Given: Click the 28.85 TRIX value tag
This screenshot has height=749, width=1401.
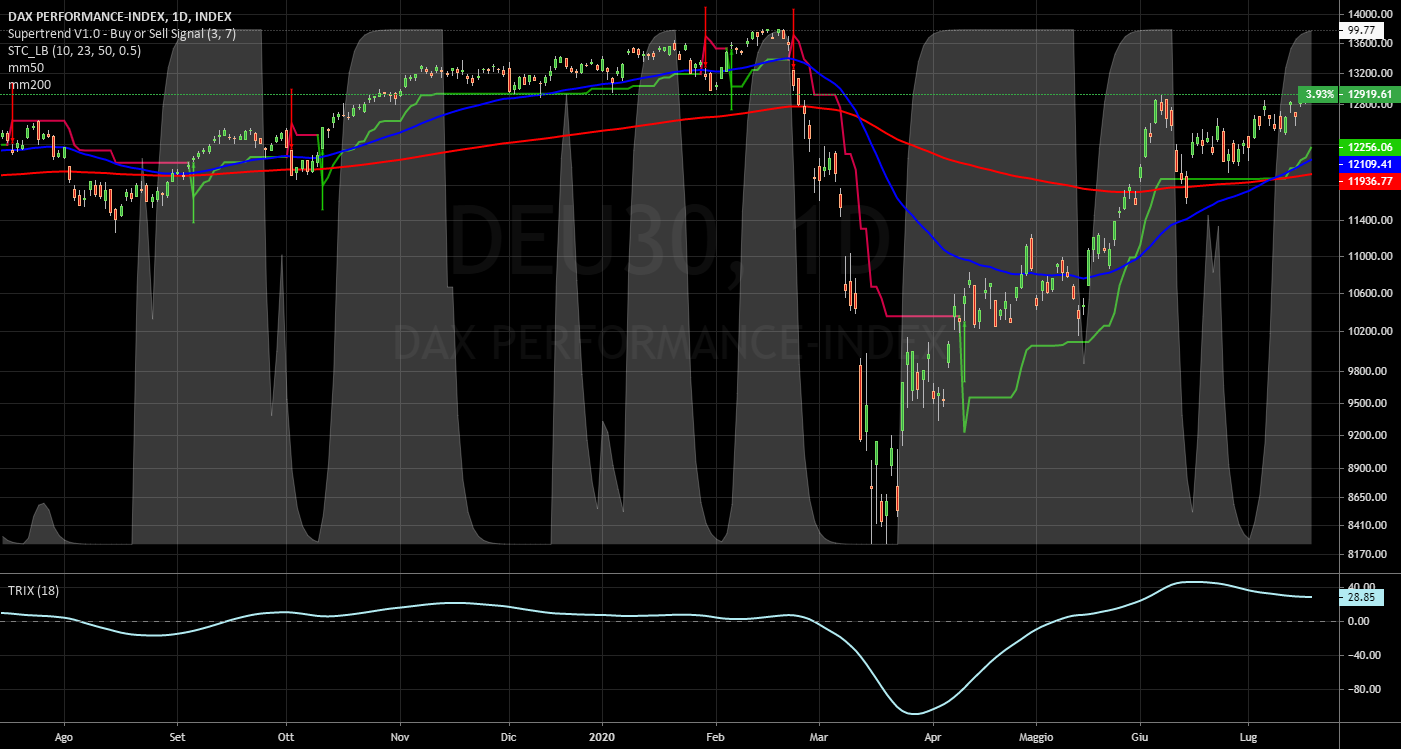Looking at the screenshot, I should click(1361, 596).
